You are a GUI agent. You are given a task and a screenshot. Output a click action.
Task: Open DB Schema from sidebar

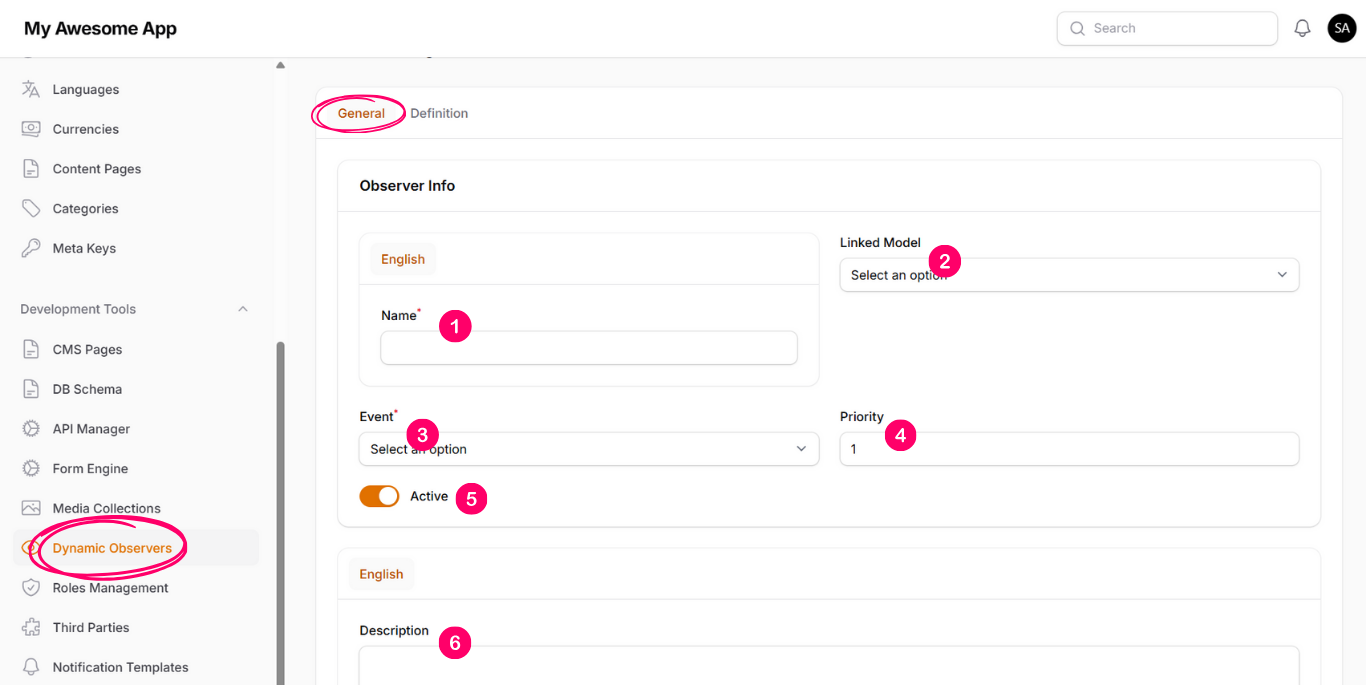click(x=87, y=389)
